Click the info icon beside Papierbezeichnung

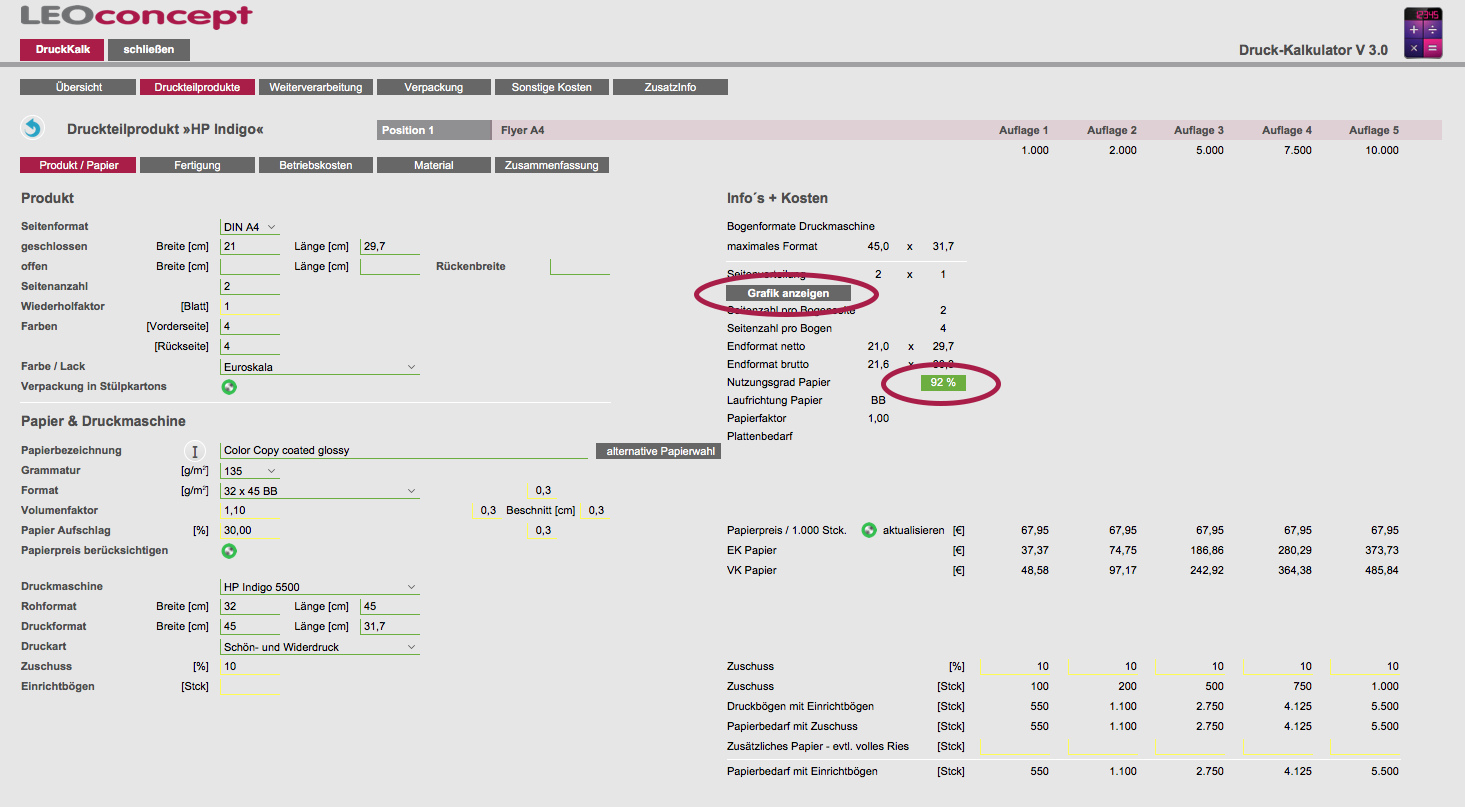195,451
